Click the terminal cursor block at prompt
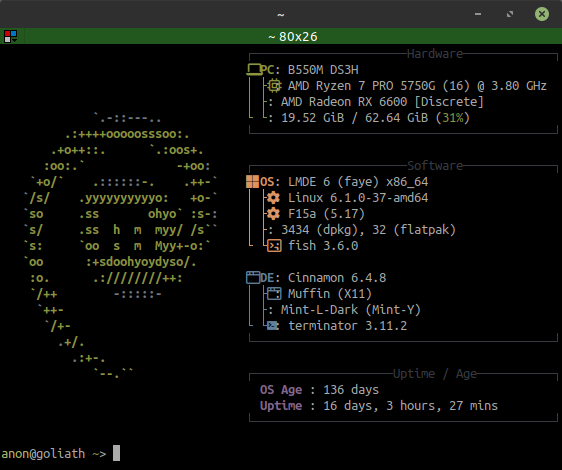562x470 pixels. click(x=116, y=453)
